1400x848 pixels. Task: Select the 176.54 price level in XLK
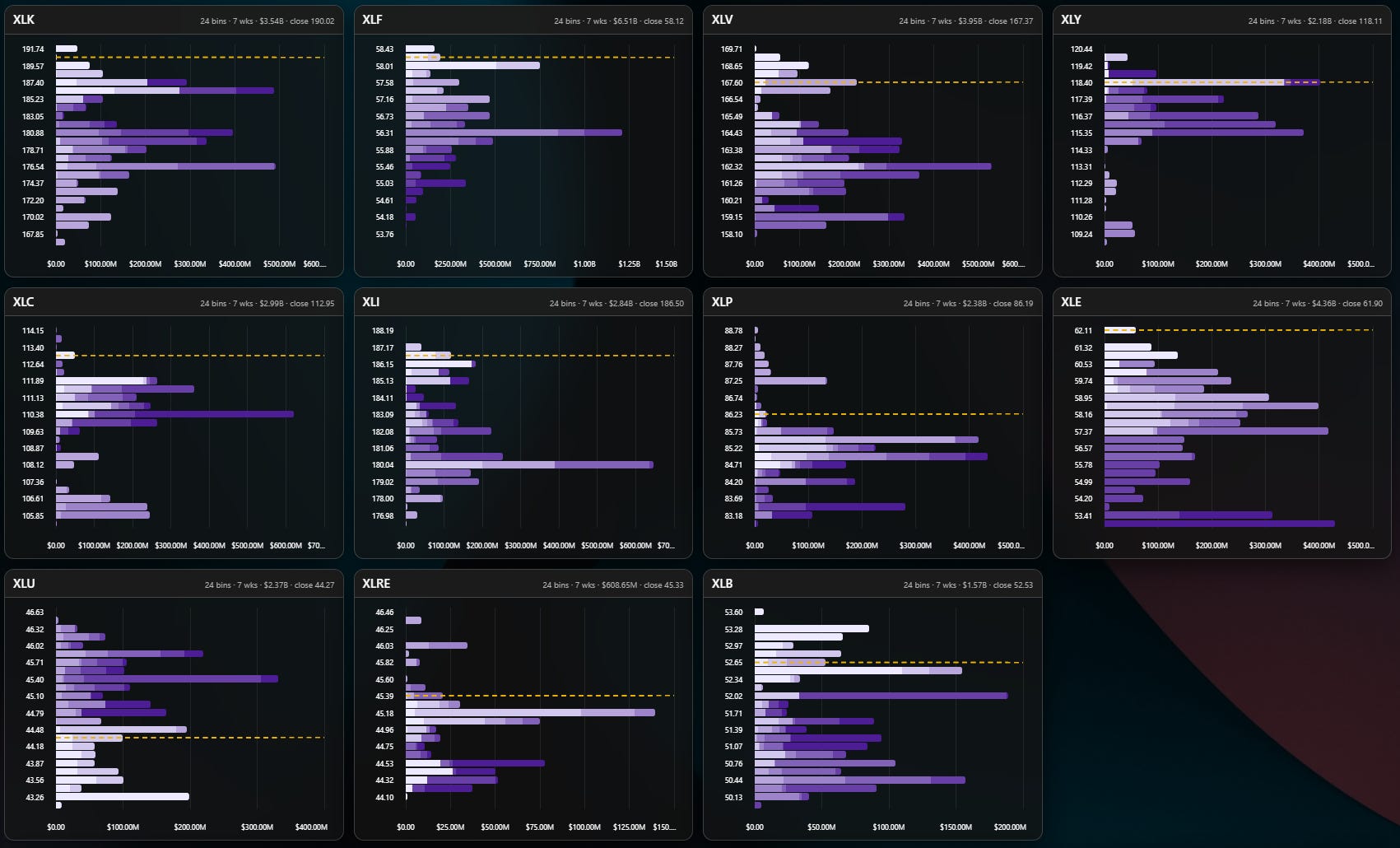click(33, 167)
